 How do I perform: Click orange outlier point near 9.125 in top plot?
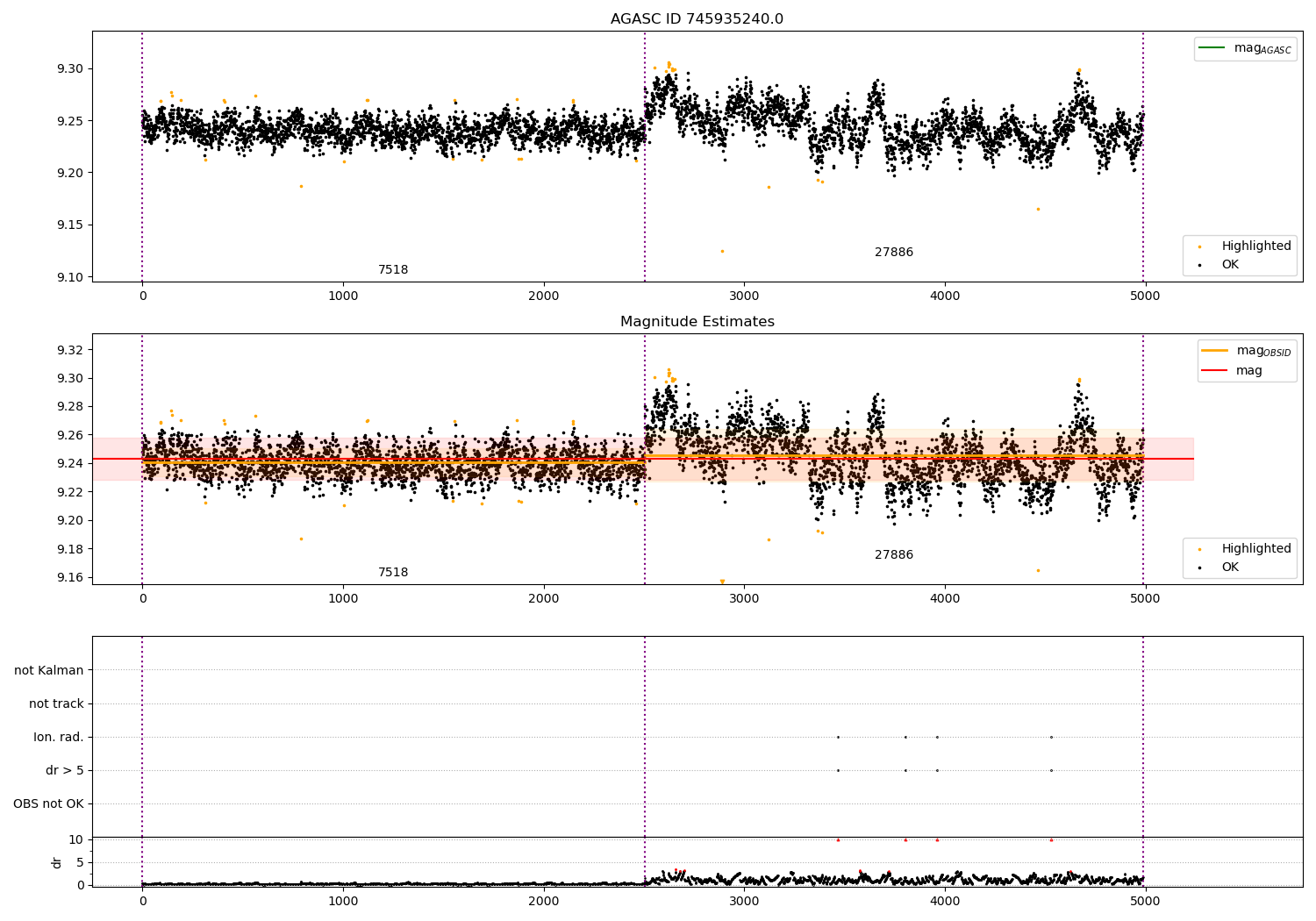(x=722, y=251)
